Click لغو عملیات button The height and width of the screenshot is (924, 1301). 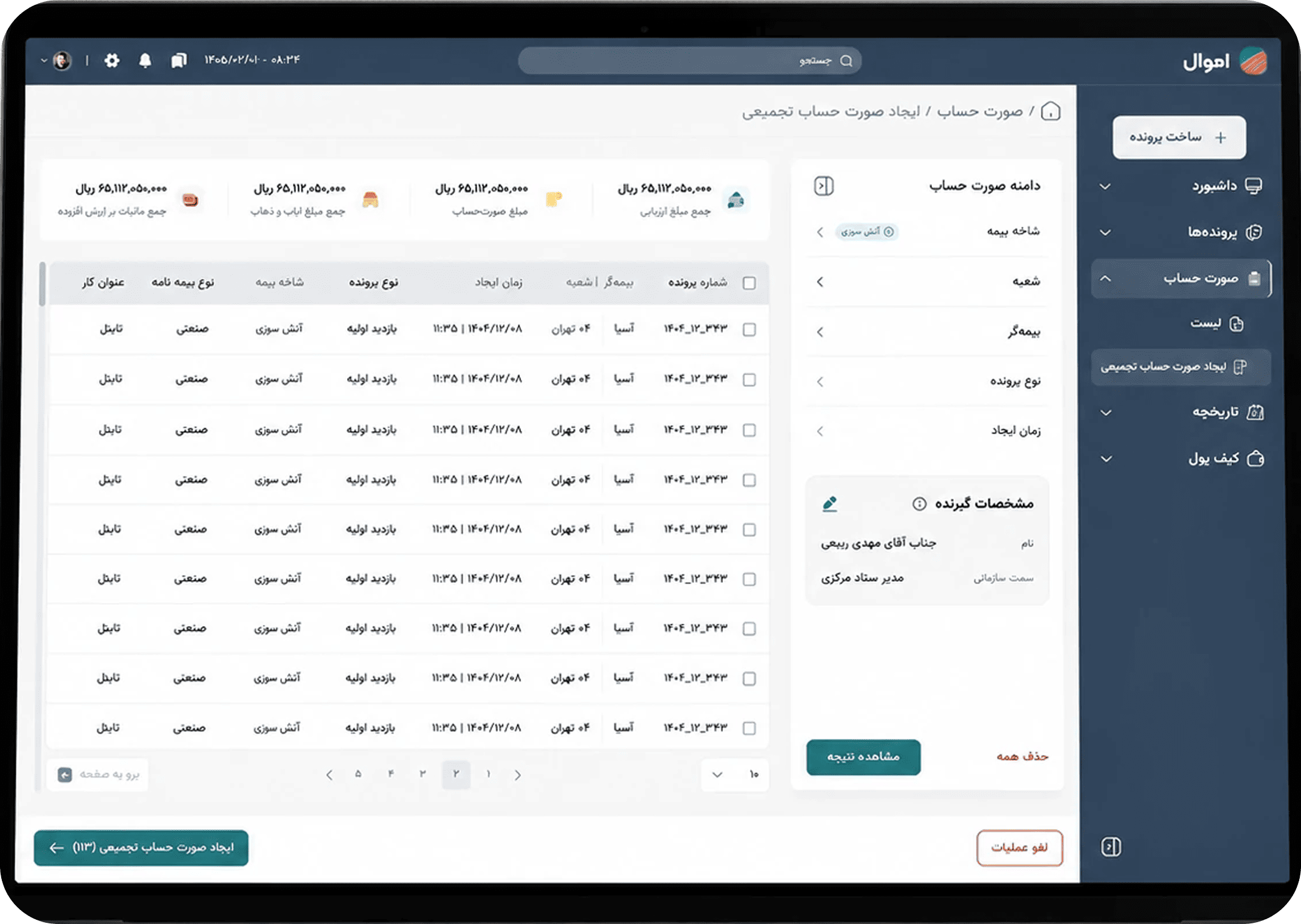pos(1020,847)
